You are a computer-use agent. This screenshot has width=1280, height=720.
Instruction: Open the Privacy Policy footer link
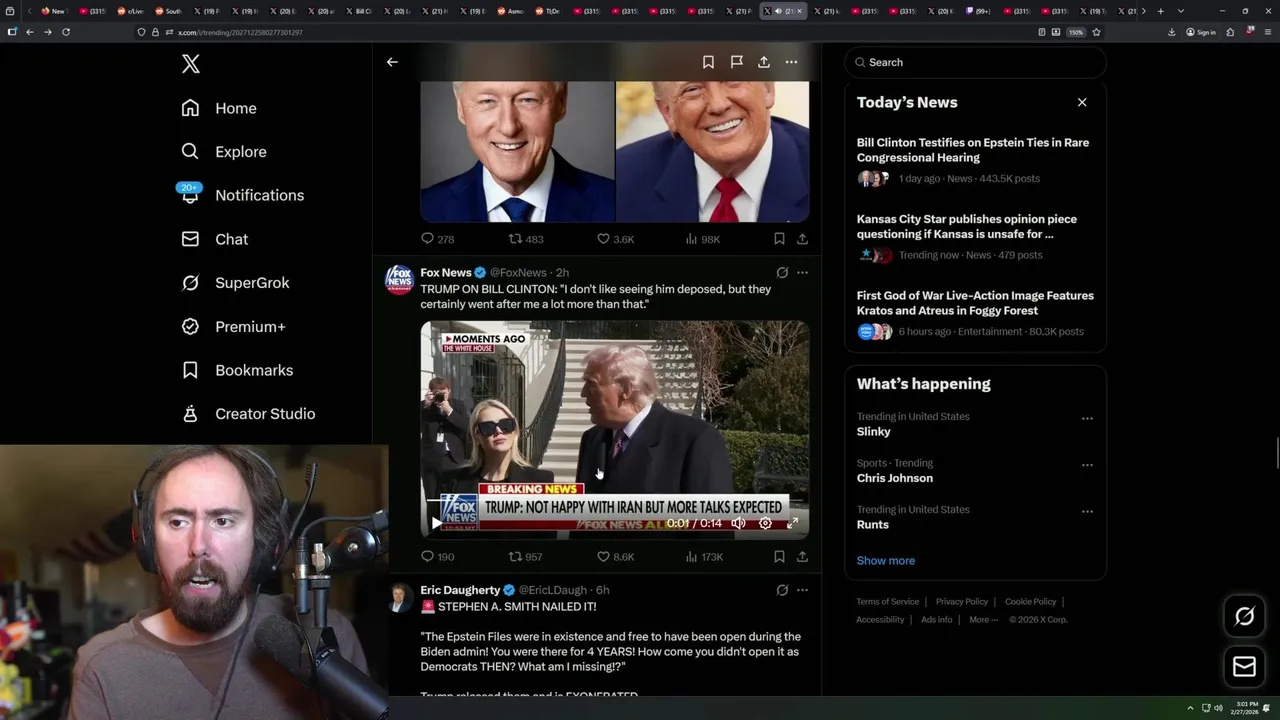961,602
